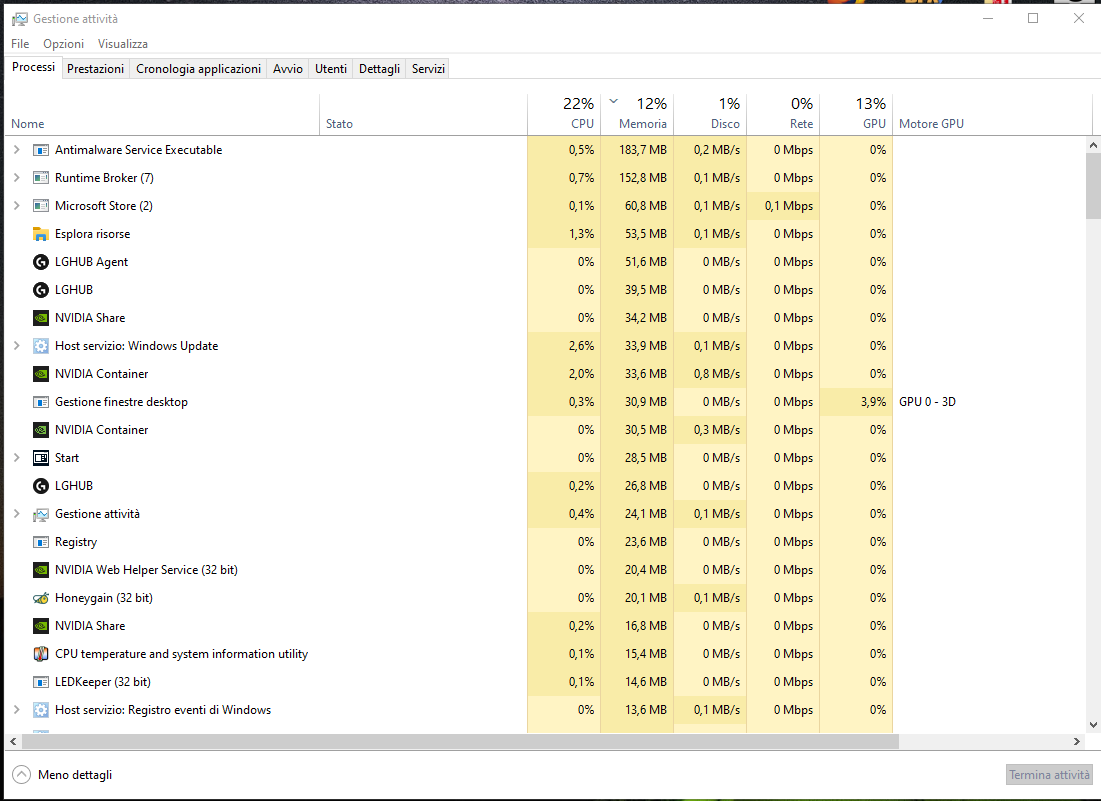This screenshot has width=1101, height=801.
Task: Click the Host servizio: Windows Update gear icon
Action: click(41, 345)
